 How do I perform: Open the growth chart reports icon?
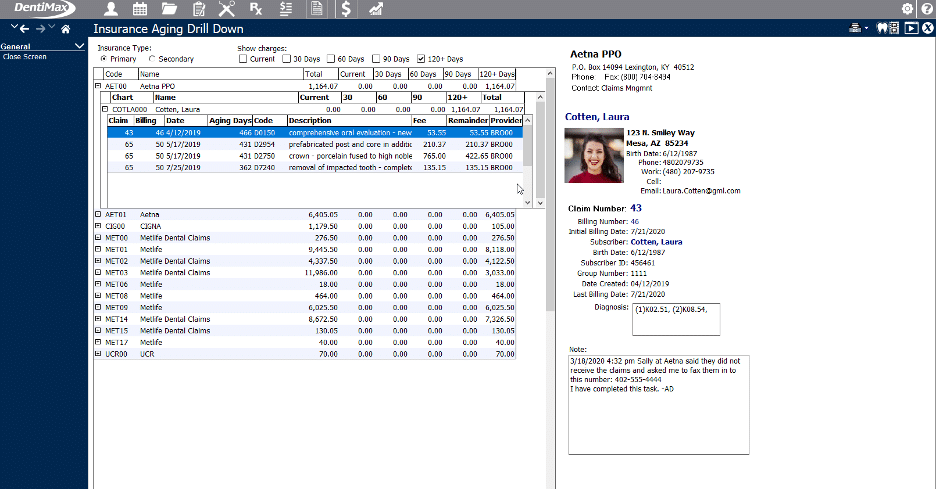(375, 9)
